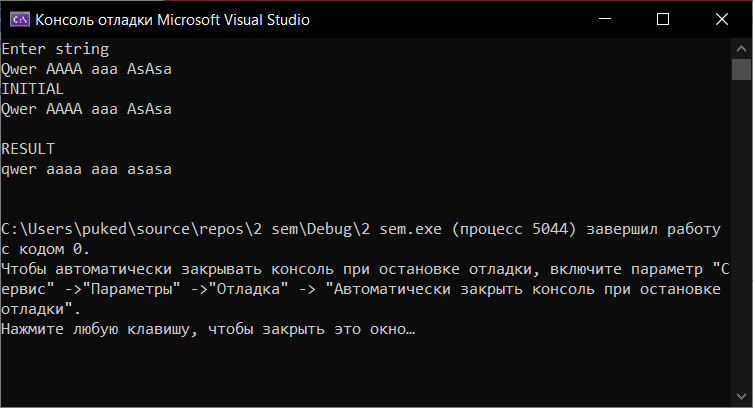
Task: Close the Visual Studio debug console
Action: point(718,19)
